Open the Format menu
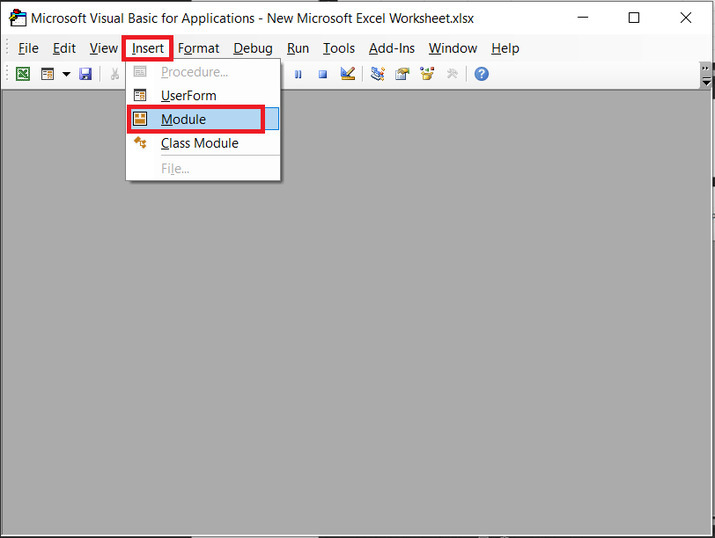The image size is (715, 538). tap(198, 48)
